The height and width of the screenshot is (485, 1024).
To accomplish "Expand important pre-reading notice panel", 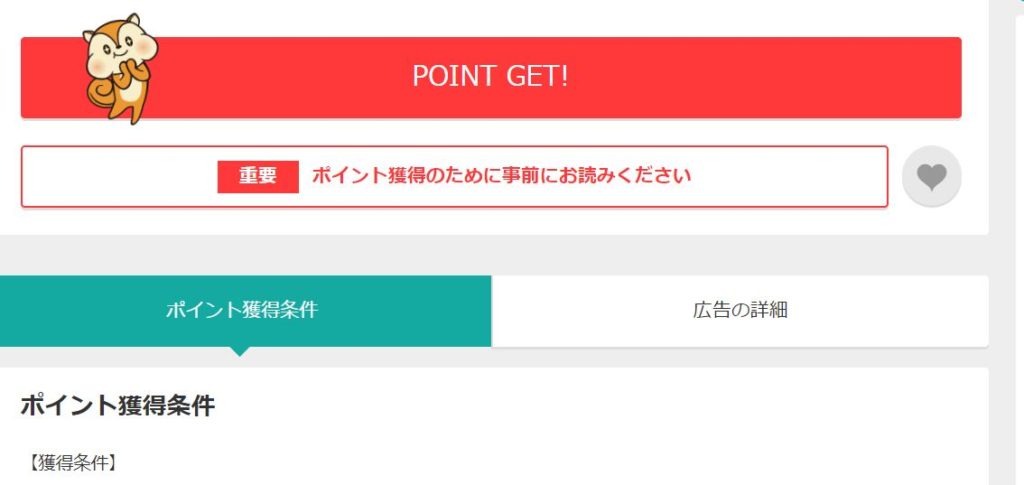I will pos(455,176).
